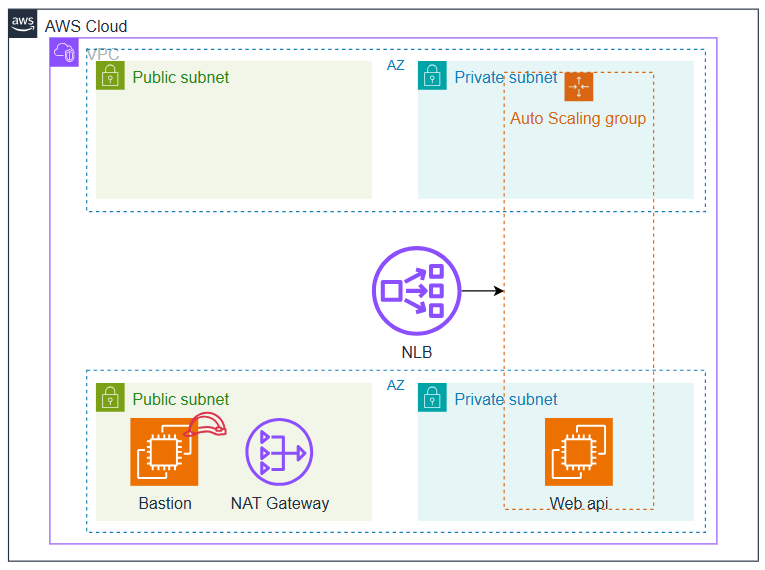This screenshot has height=570, width=765.
Task: Select the Web api EC2 instance icon
Action: pyautogui.click(x=579, y=452)
